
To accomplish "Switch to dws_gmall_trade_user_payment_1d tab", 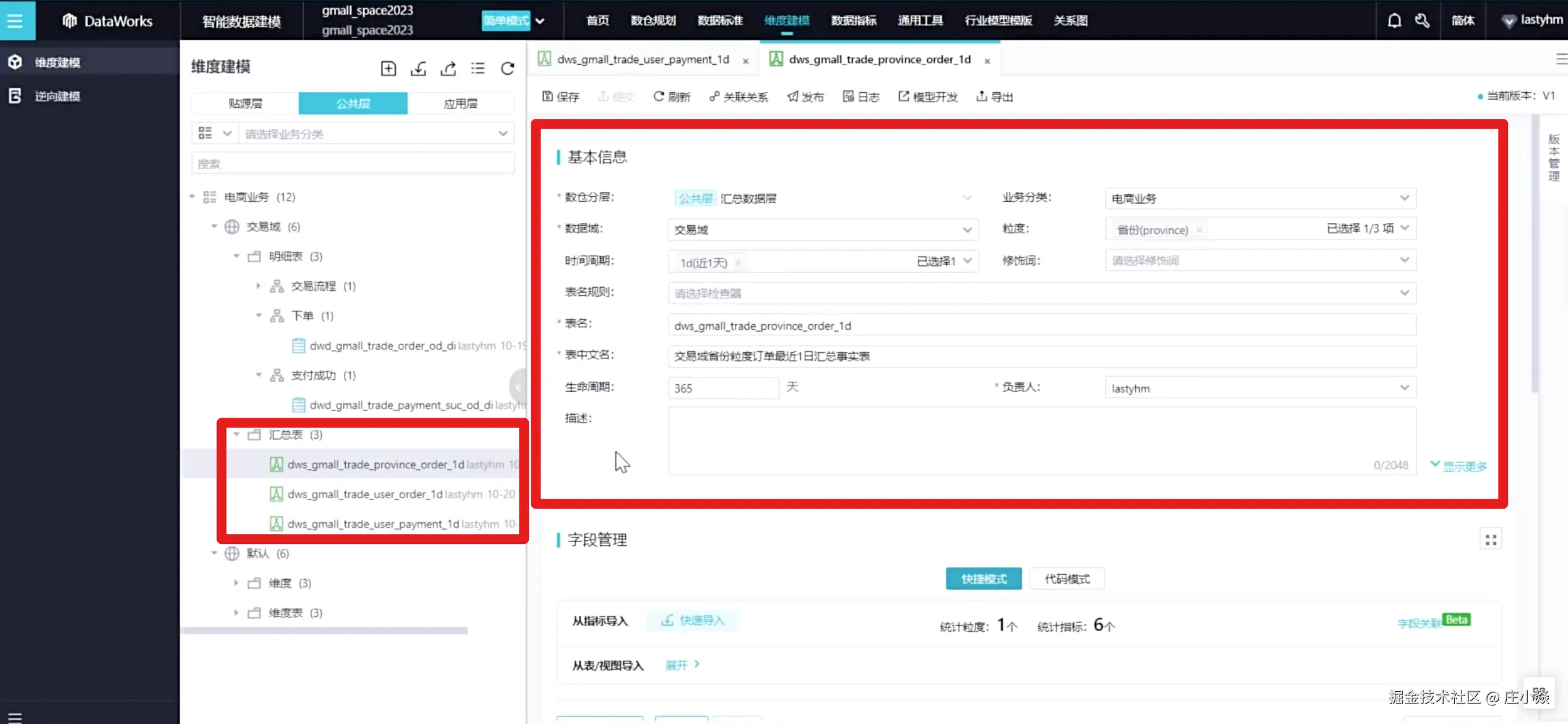I will (642, 59).
